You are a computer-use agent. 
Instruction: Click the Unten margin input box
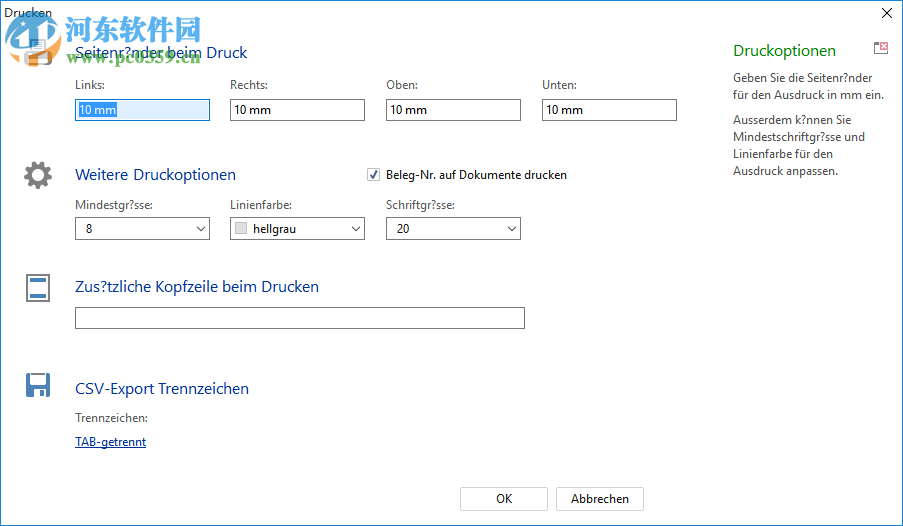(x=609, y=110)
